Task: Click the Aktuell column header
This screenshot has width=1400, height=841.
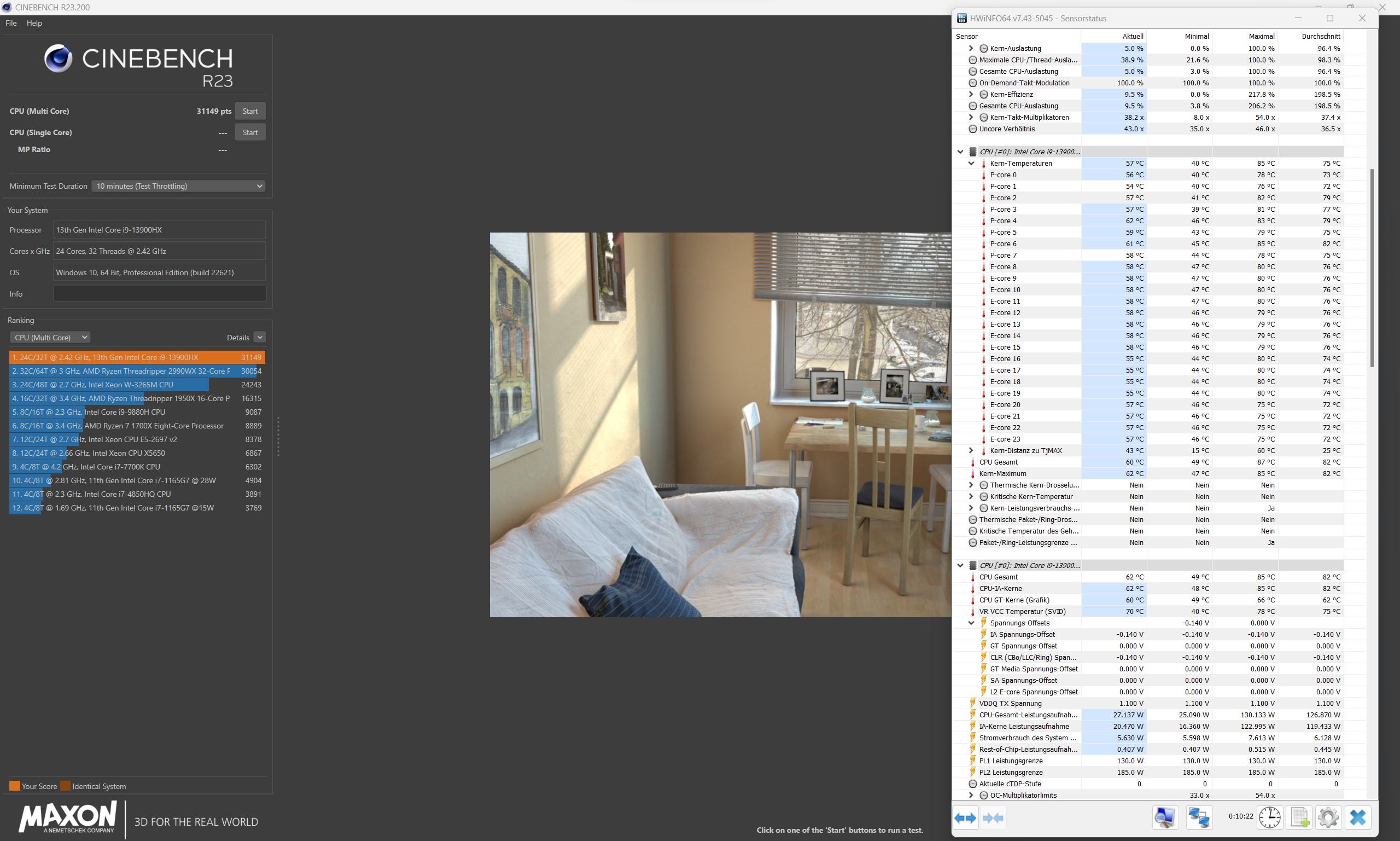Action: click(1113, 36)
